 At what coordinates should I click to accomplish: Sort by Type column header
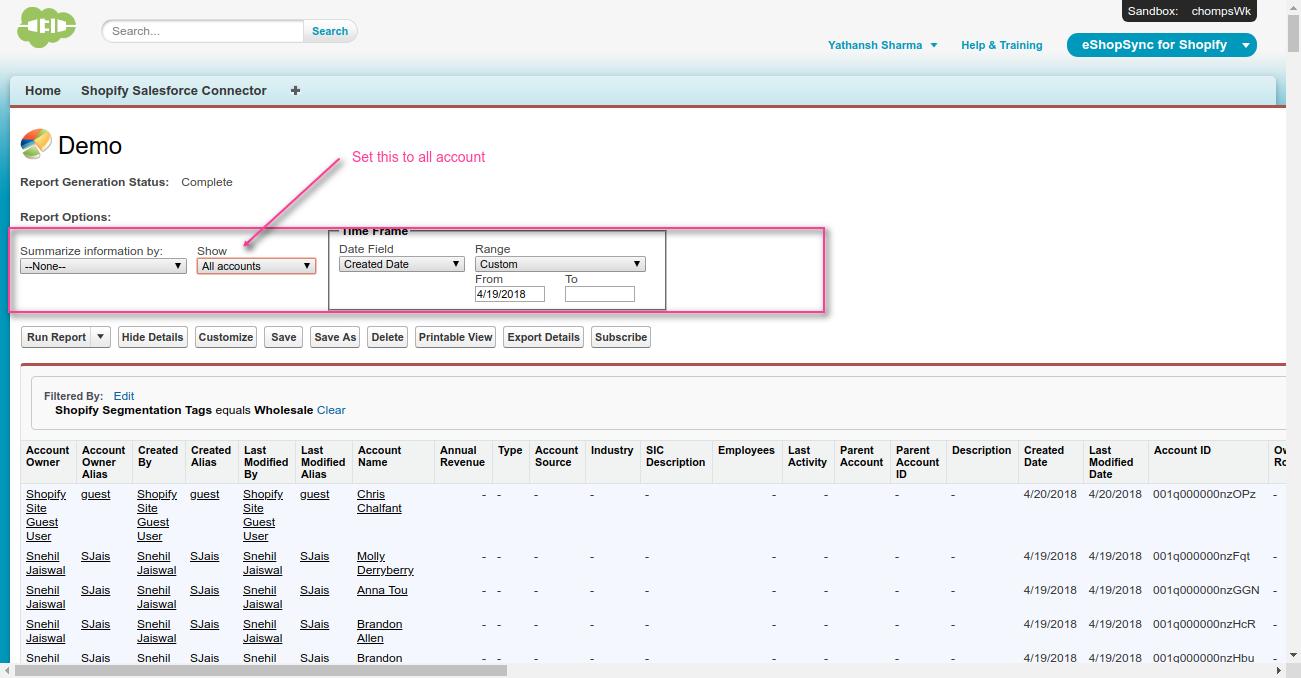[x=510, y=450]
